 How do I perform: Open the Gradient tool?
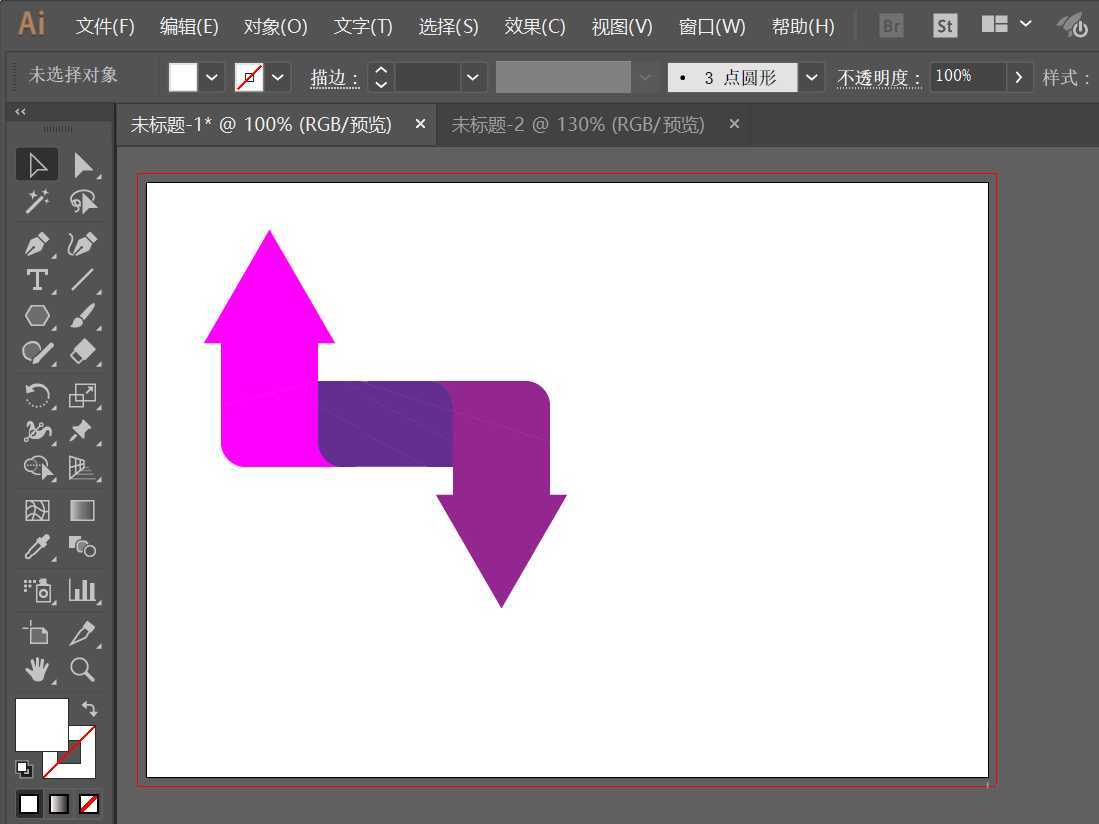[x=84, y=510]
